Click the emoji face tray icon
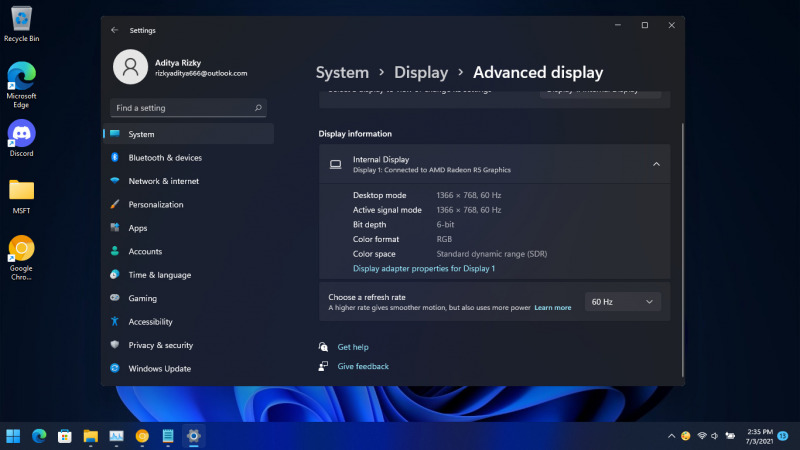Image resolution: width=800 pixels, height=450 pixels. point(686,436)
